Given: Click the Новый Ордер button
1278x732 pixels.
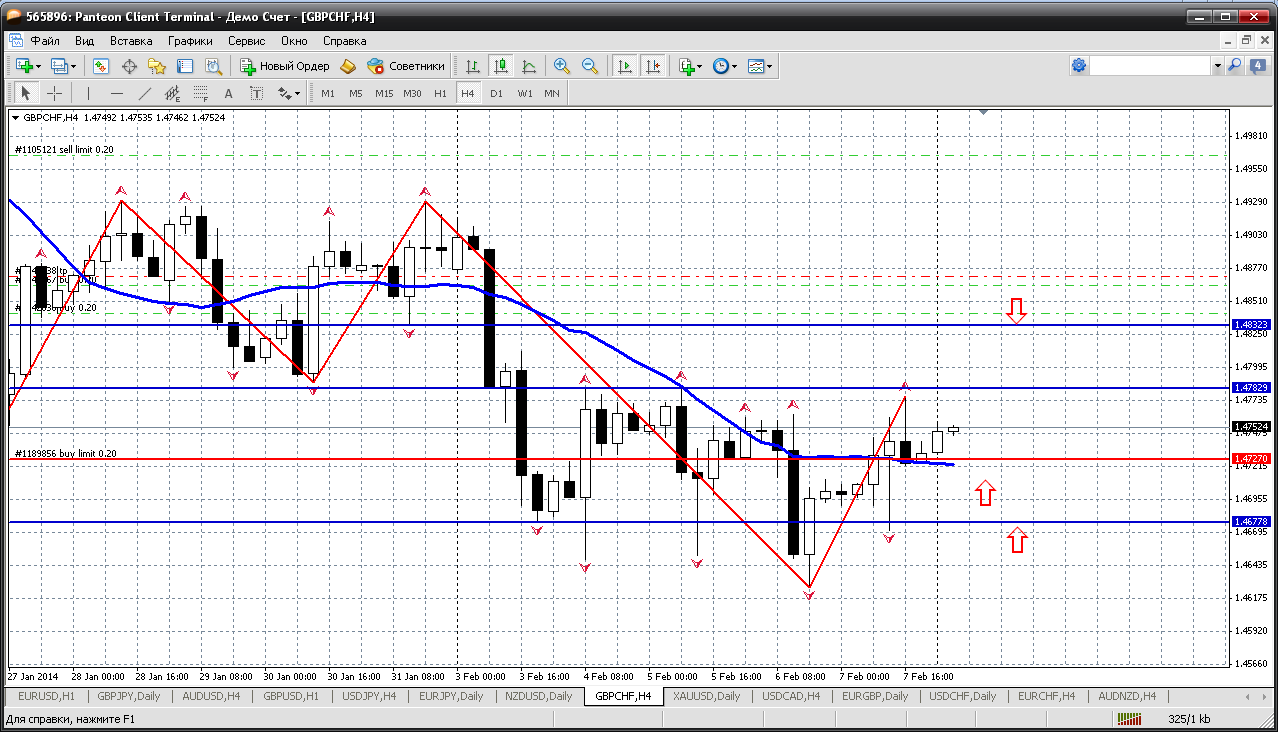Looking at the screenshot, I should [285, 66].
